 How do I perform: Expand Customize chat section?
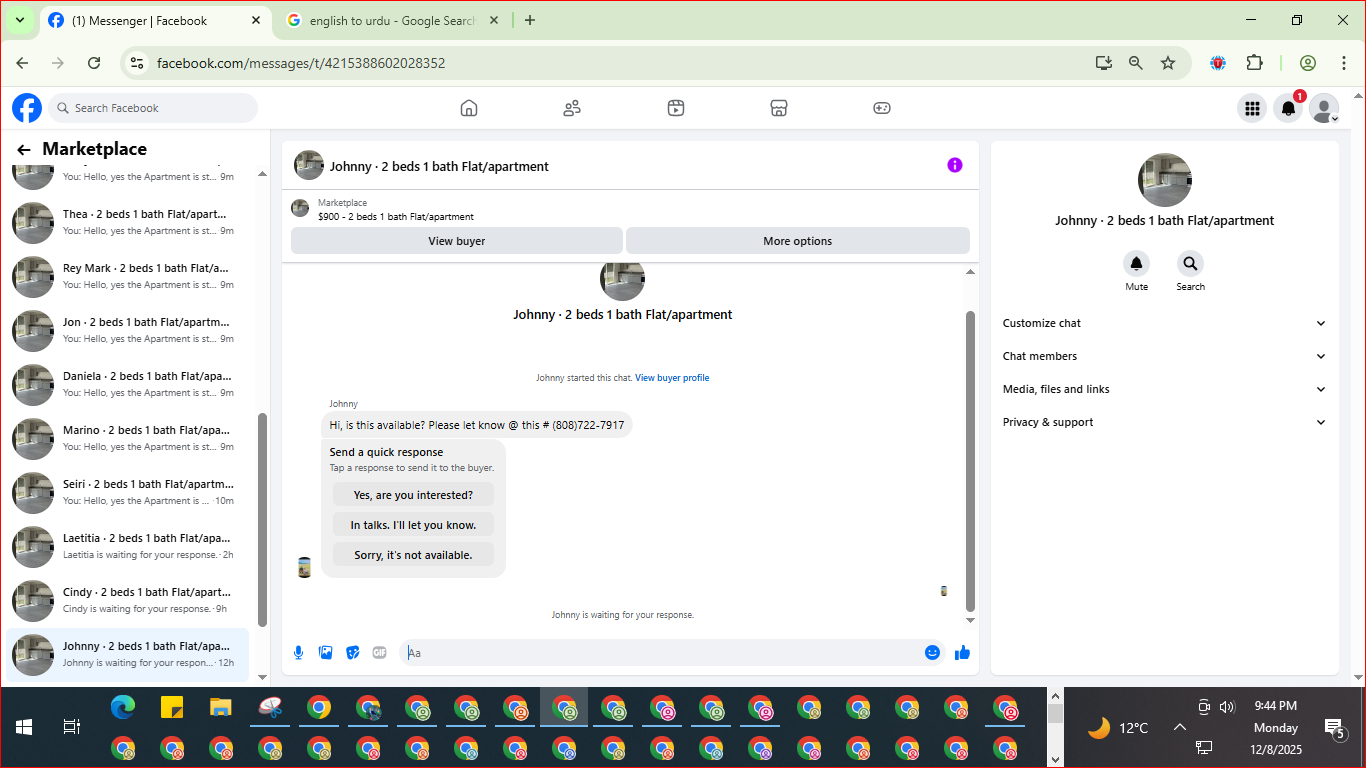(1165, 323)
